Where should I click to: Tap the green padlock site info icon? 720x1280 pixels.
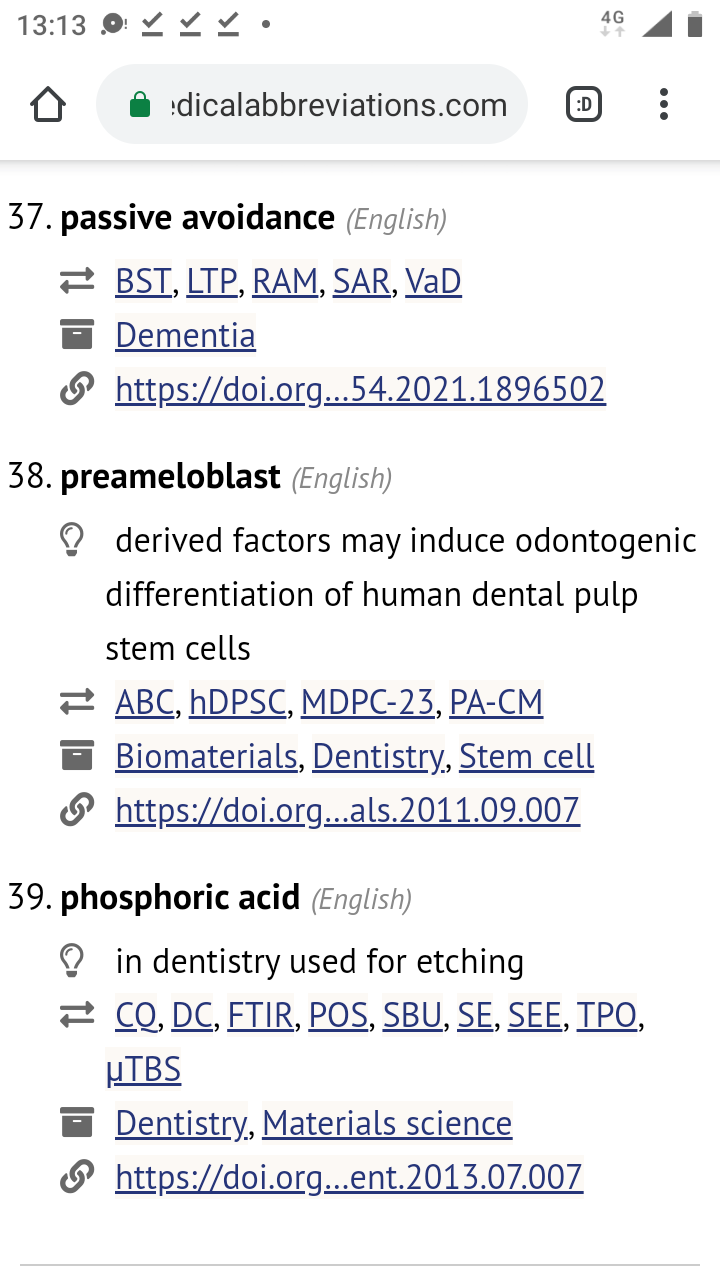pos(140,105)
